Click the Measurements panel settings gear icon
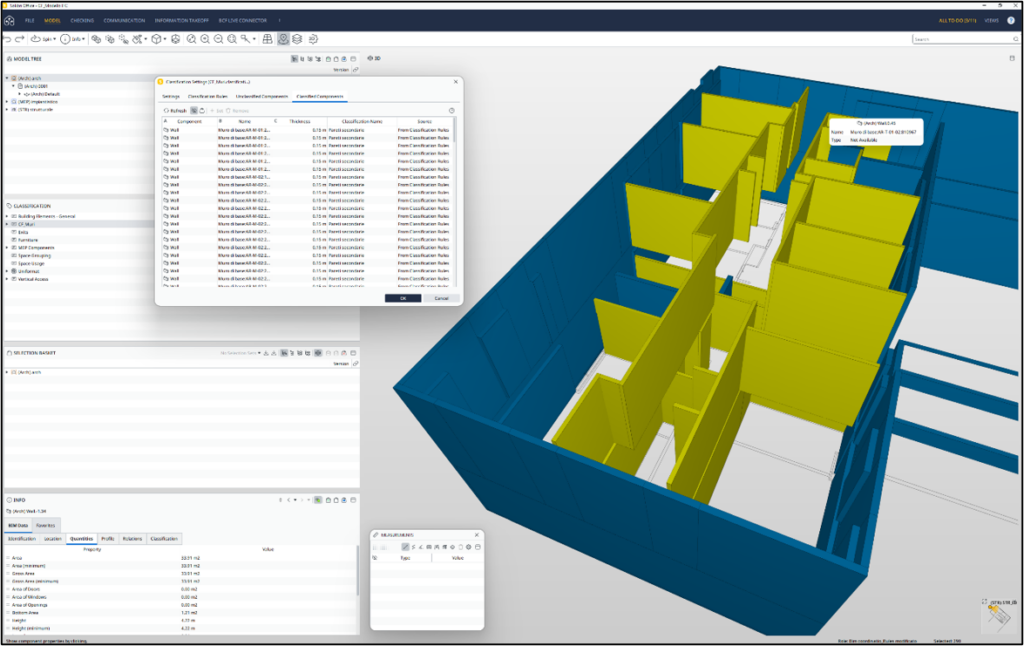Screen dimensions: 1024x646 tap(468, 547)
